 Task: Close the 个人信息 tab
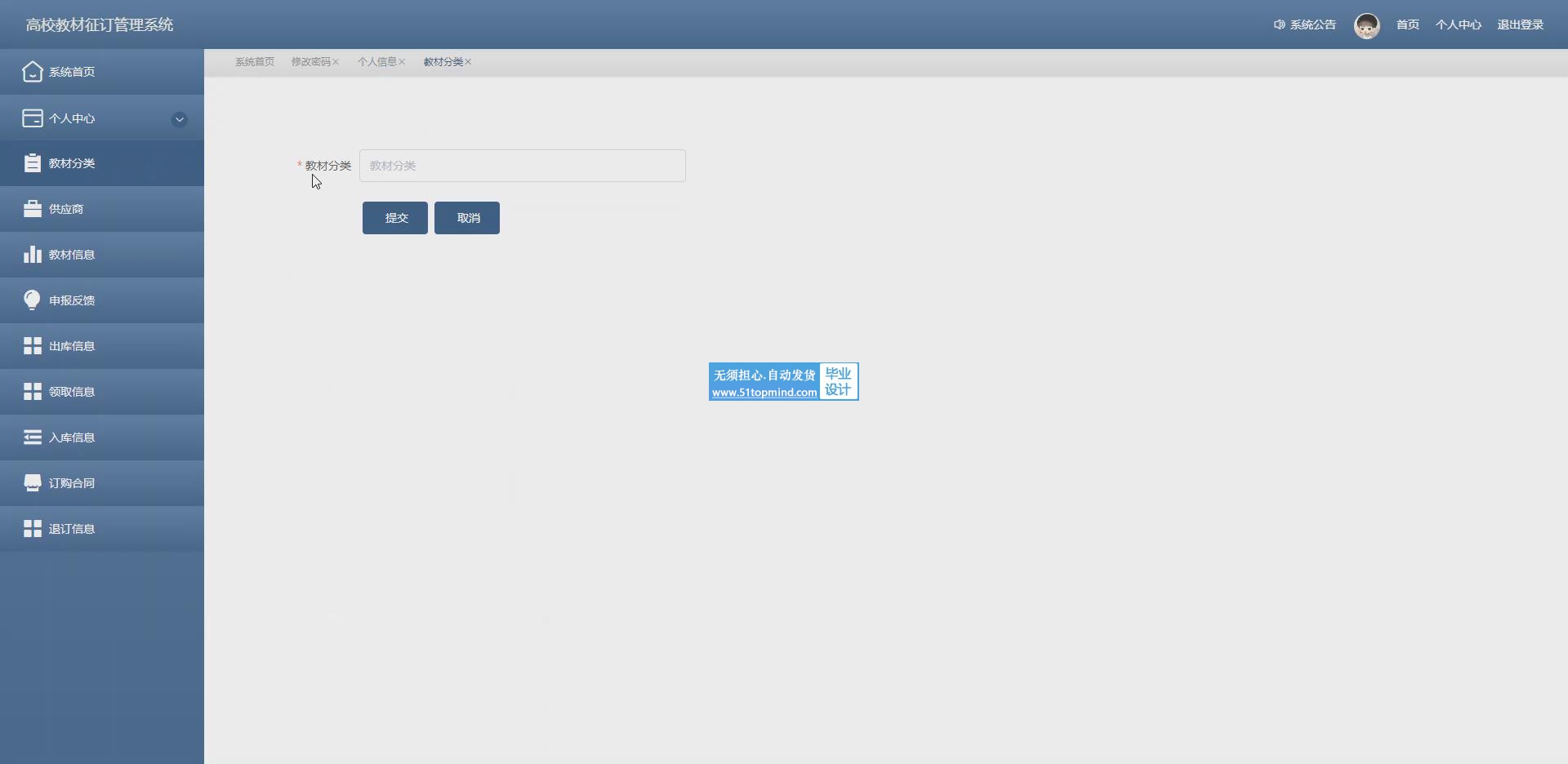pyautogui.click(x=402, y=62)
